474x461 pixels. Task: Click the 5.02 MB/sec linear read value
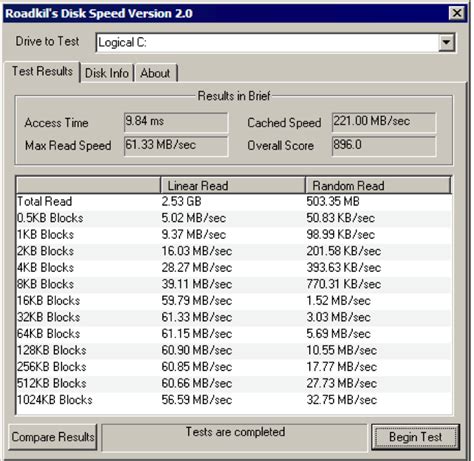tap(194, 218)
